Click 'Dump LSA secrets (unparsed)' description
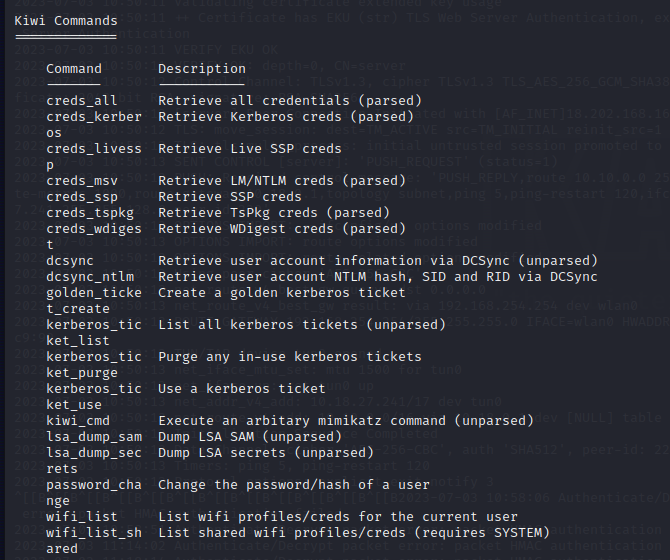 (x=266, y=453)
